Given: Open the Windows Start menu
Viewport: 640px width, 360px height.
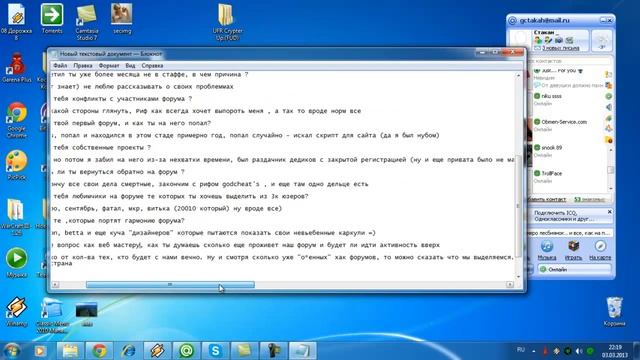Looking at the screenshot, I should 11,351.
